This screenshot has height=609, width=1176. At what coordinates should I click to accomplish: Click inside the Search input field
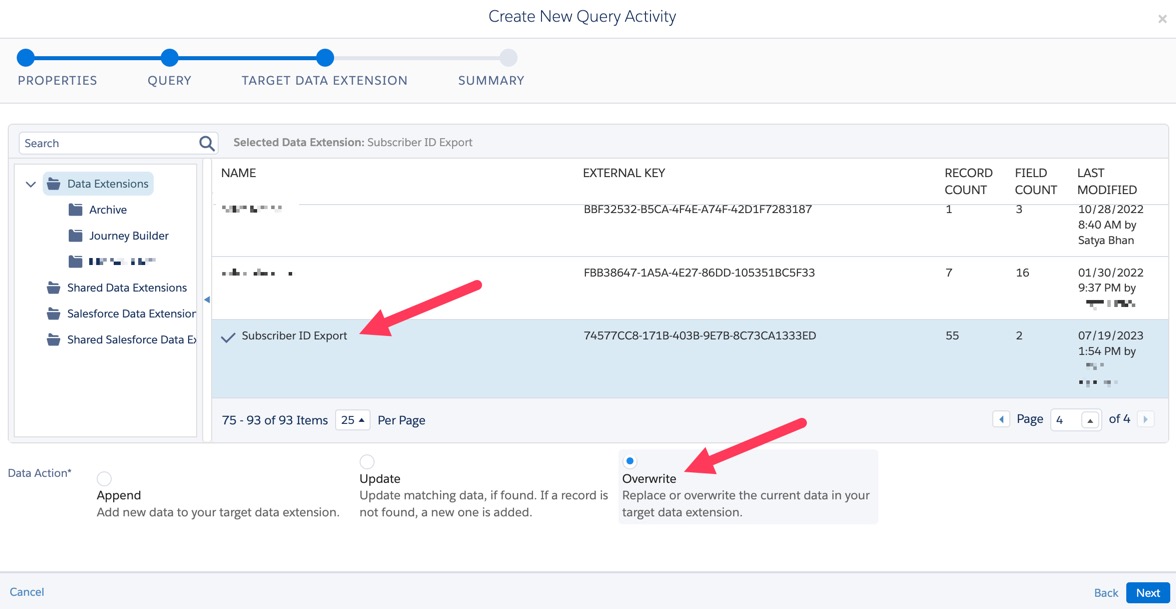[x=100, y=143]
